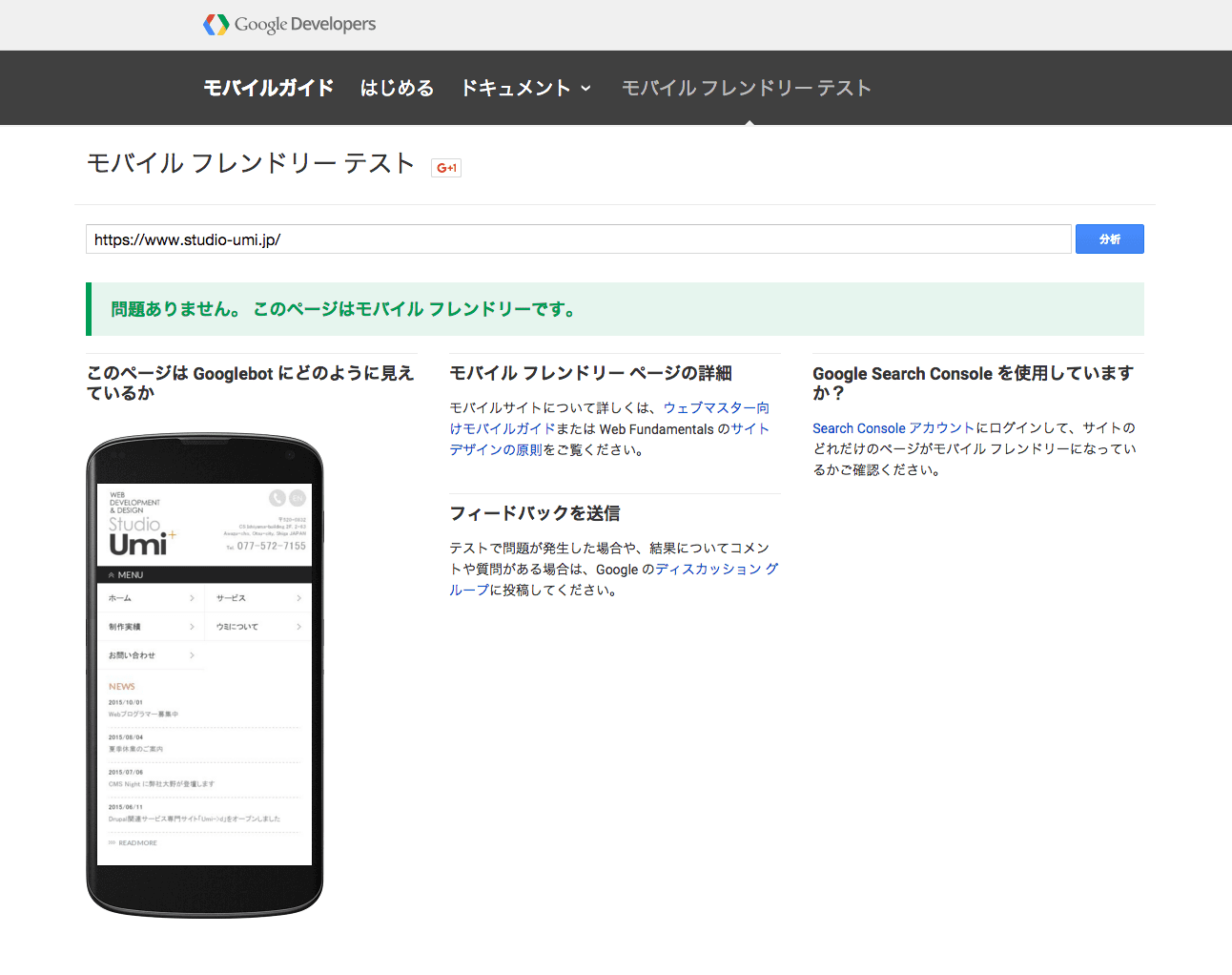
Task: Click the G+1 share button
Action: pos(446,168)
